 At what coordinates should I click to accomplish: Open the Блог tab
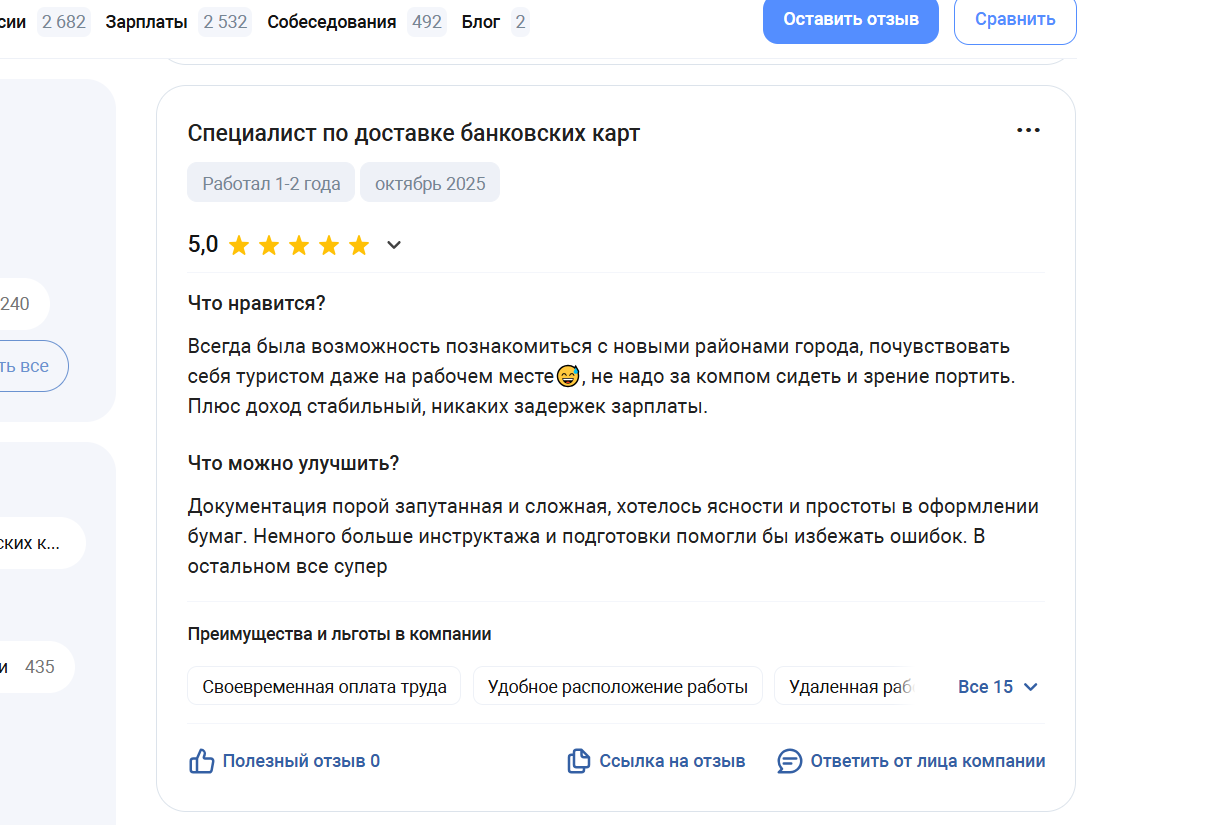point(481,22)
